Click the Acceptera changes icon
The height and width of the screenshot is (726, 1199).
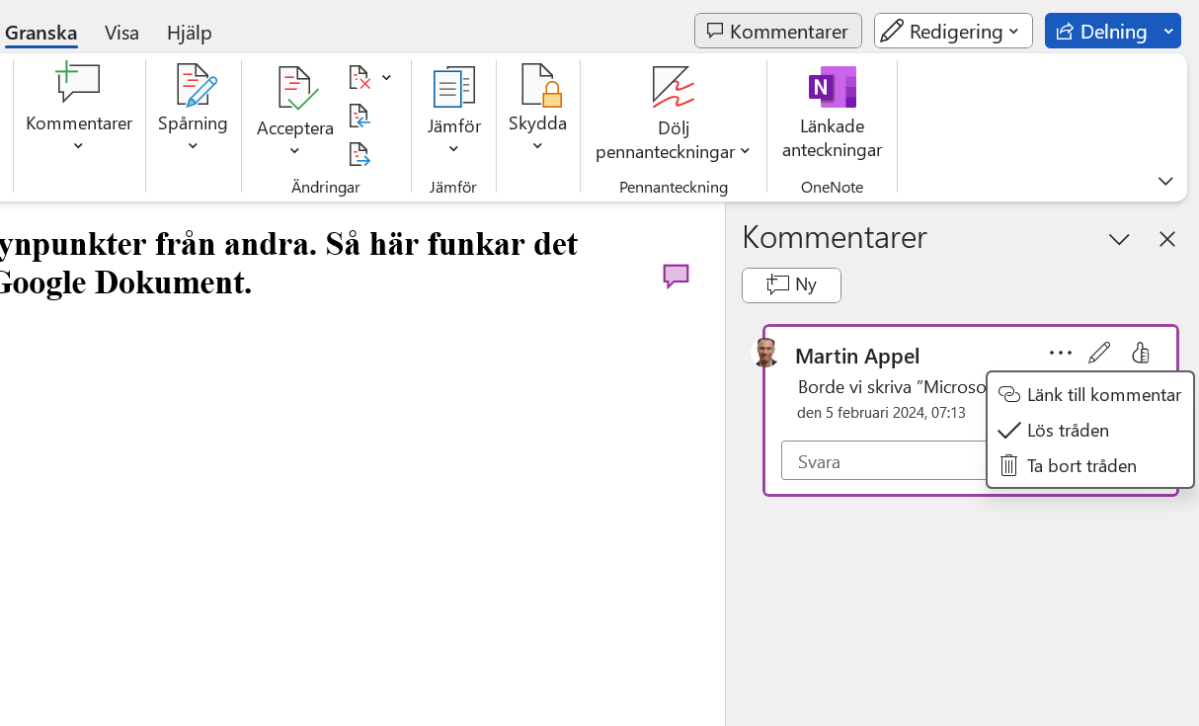(295, 90)
